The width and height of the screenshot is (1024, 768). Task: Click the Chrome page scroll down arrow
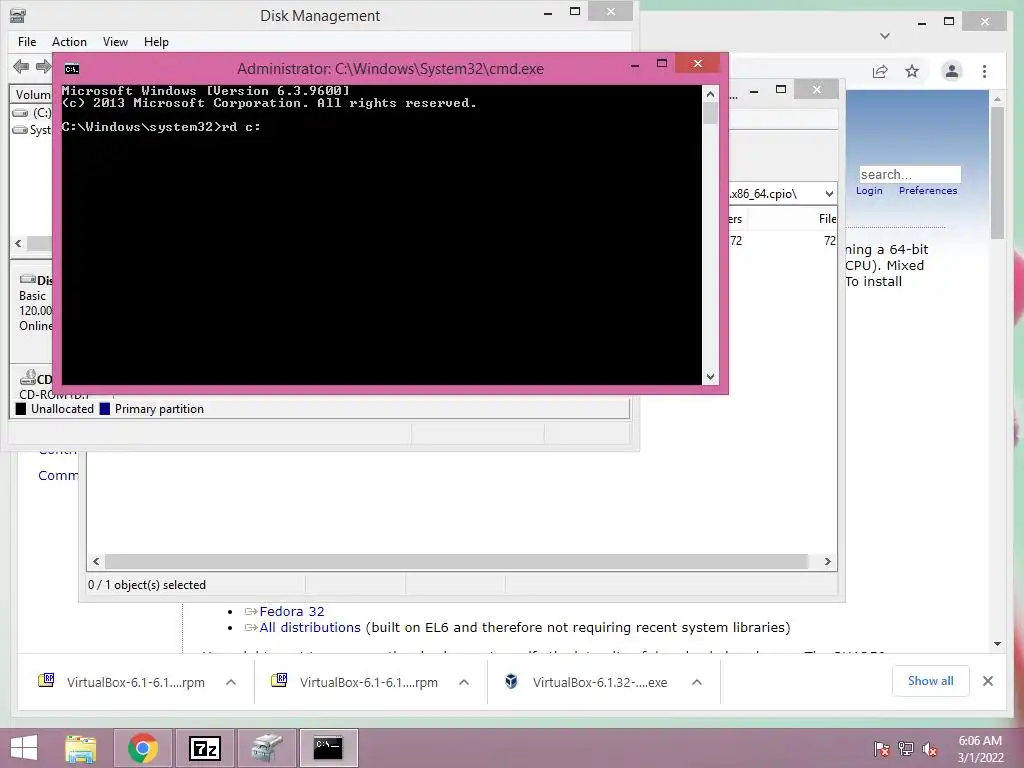997,644
